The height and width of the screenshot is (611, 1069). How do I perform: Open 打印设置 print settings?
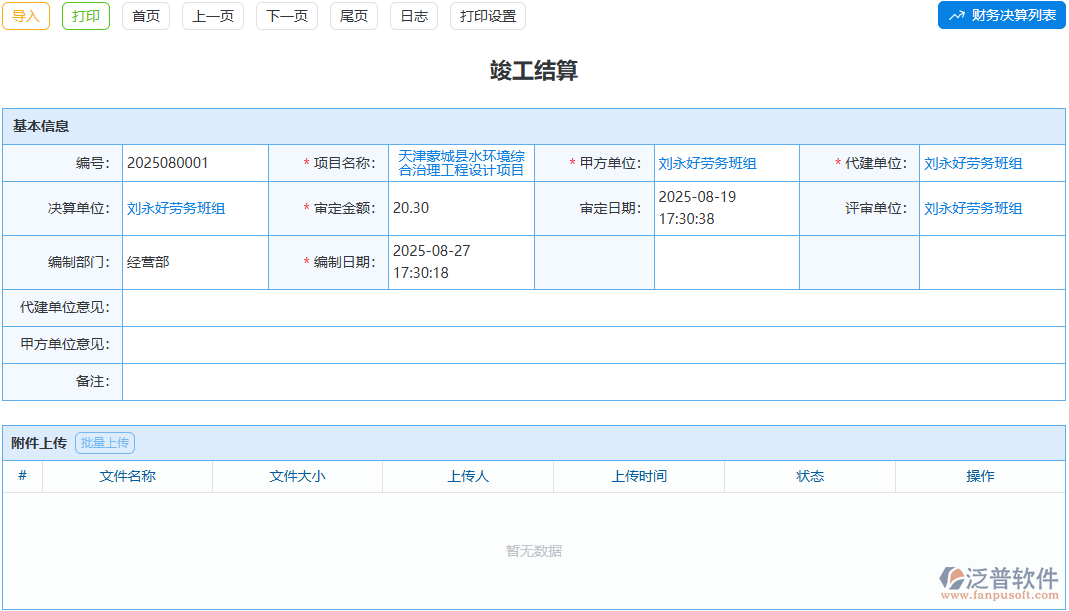[x=487, y=16]
